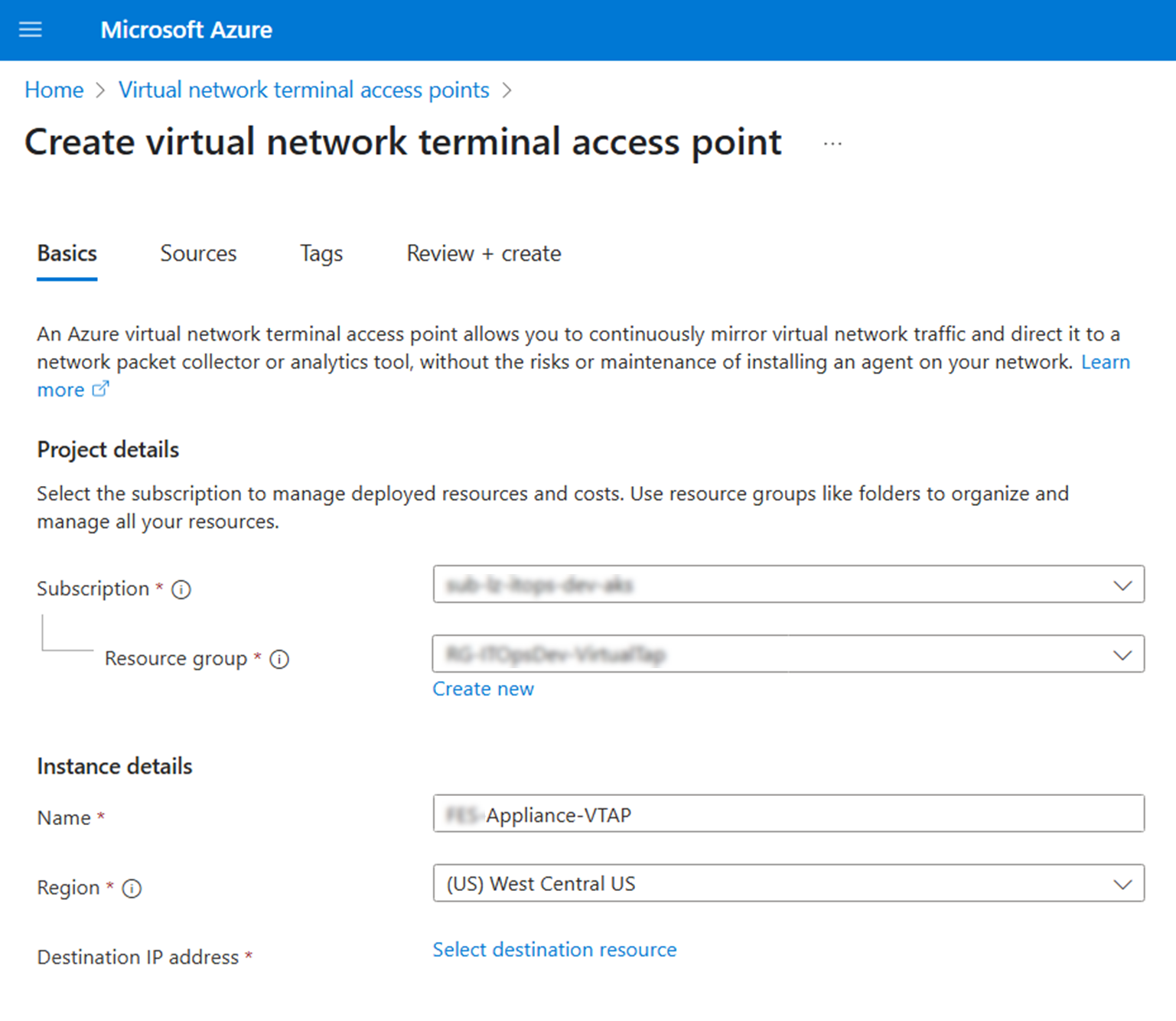Expand the Resource group dropdown

[789, 654]
